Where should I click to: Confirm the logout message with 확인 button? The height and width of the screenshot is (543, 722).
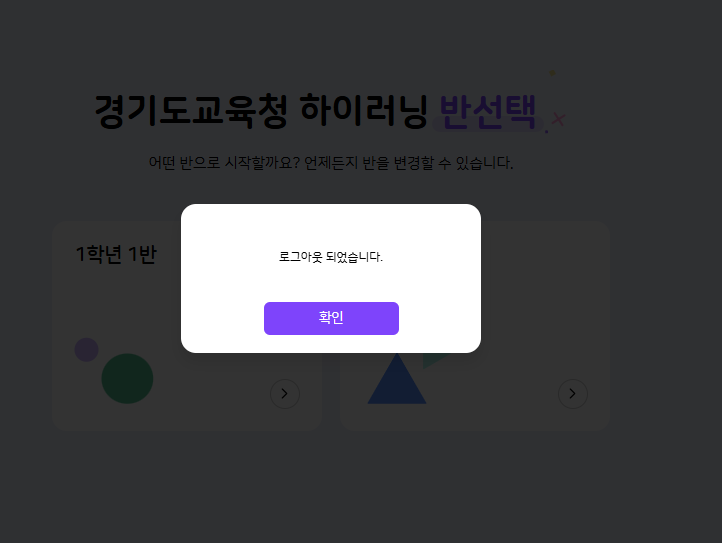coord(331,318)
